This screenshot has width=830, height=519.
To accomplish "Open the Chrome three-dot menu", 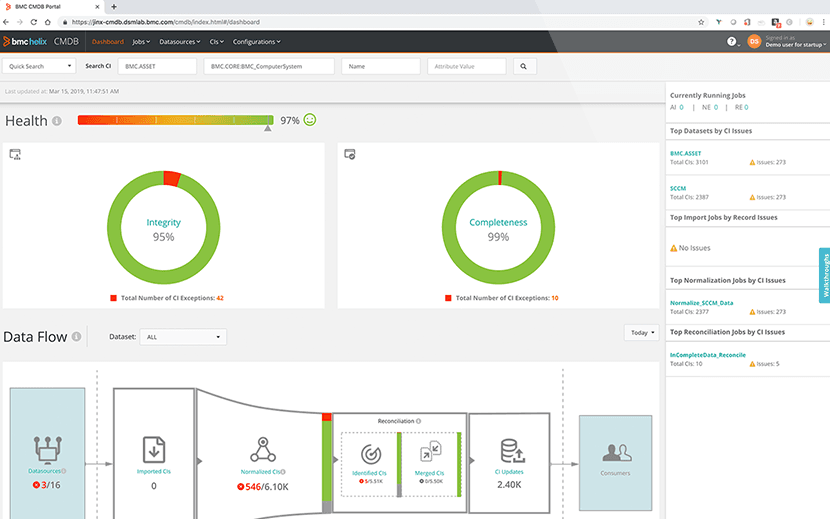I will (824, 22).
